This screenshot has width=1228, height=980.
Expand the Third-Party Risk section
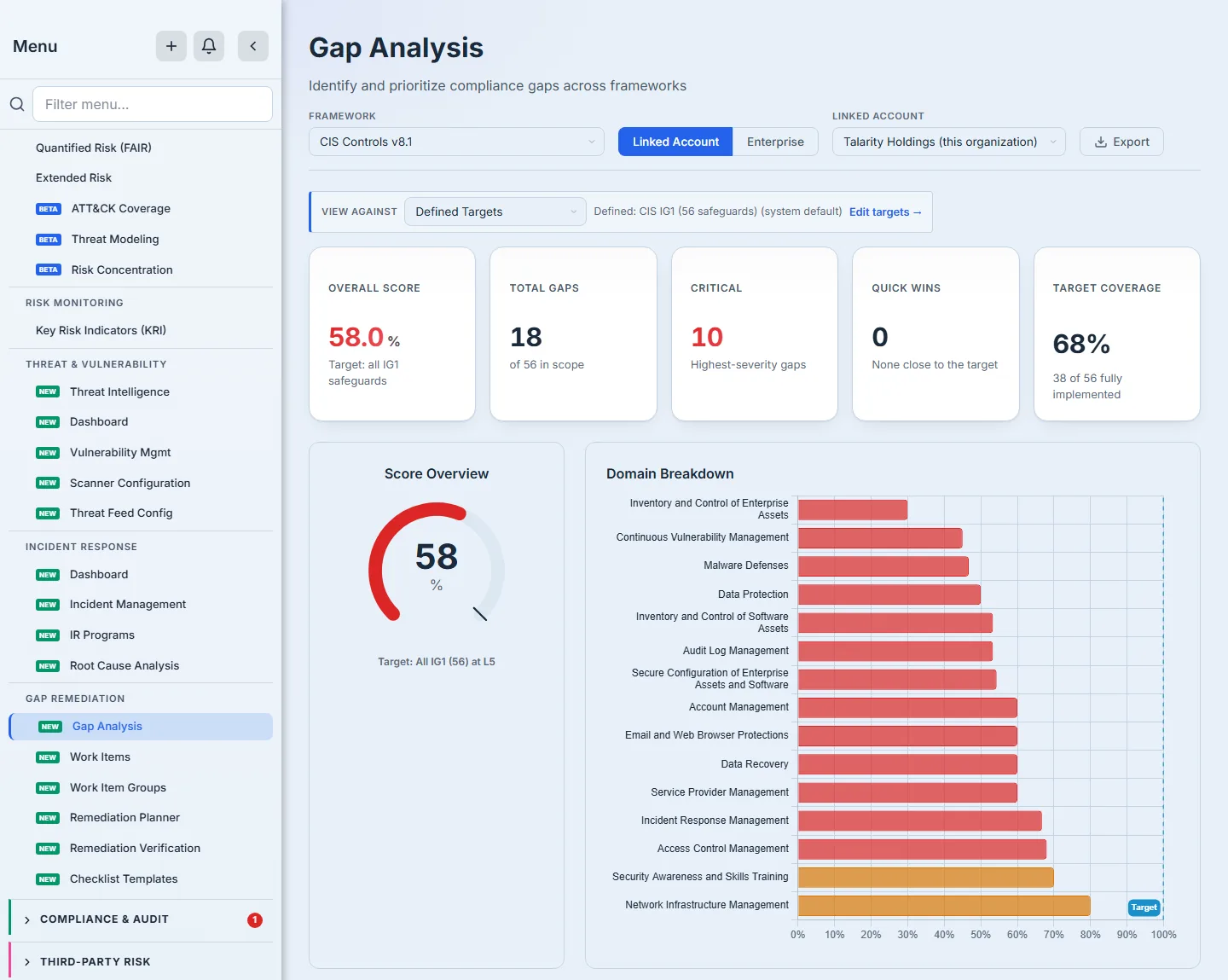click(x=141, y=962)
